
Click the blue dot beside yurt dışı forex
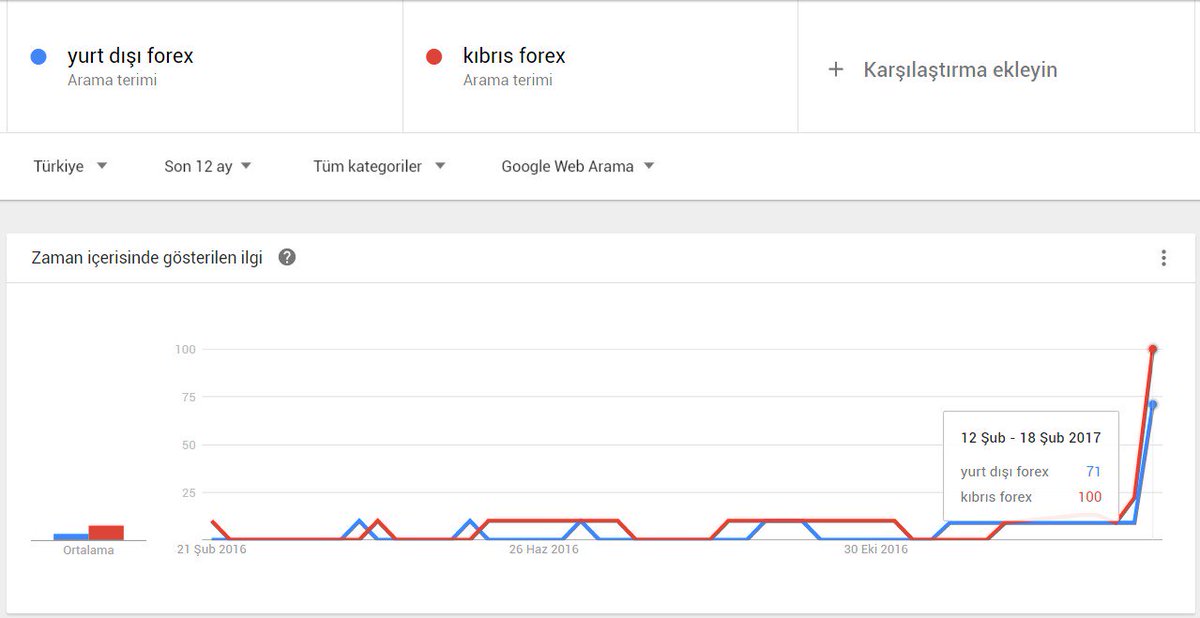pyautogui.click(x=39, y=57)
